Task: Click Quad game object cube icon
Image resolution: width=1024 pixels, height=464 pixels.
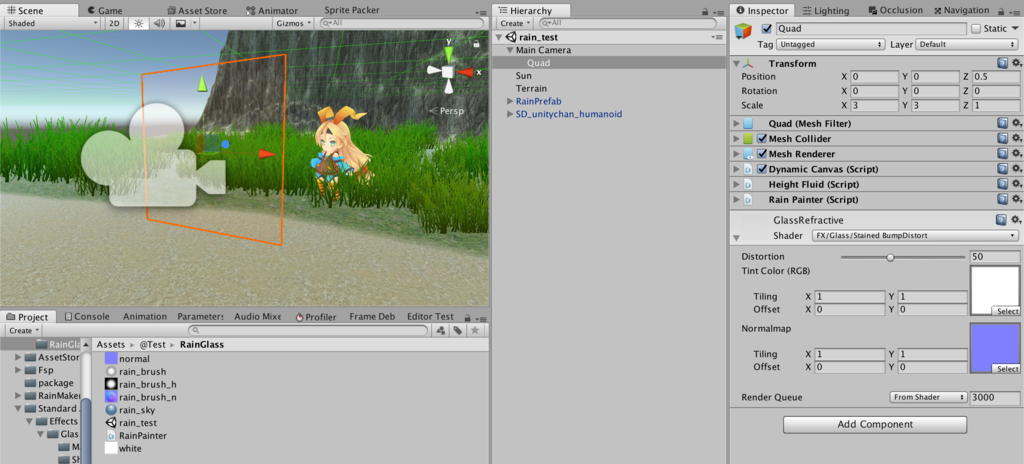Action: point(743,31)
